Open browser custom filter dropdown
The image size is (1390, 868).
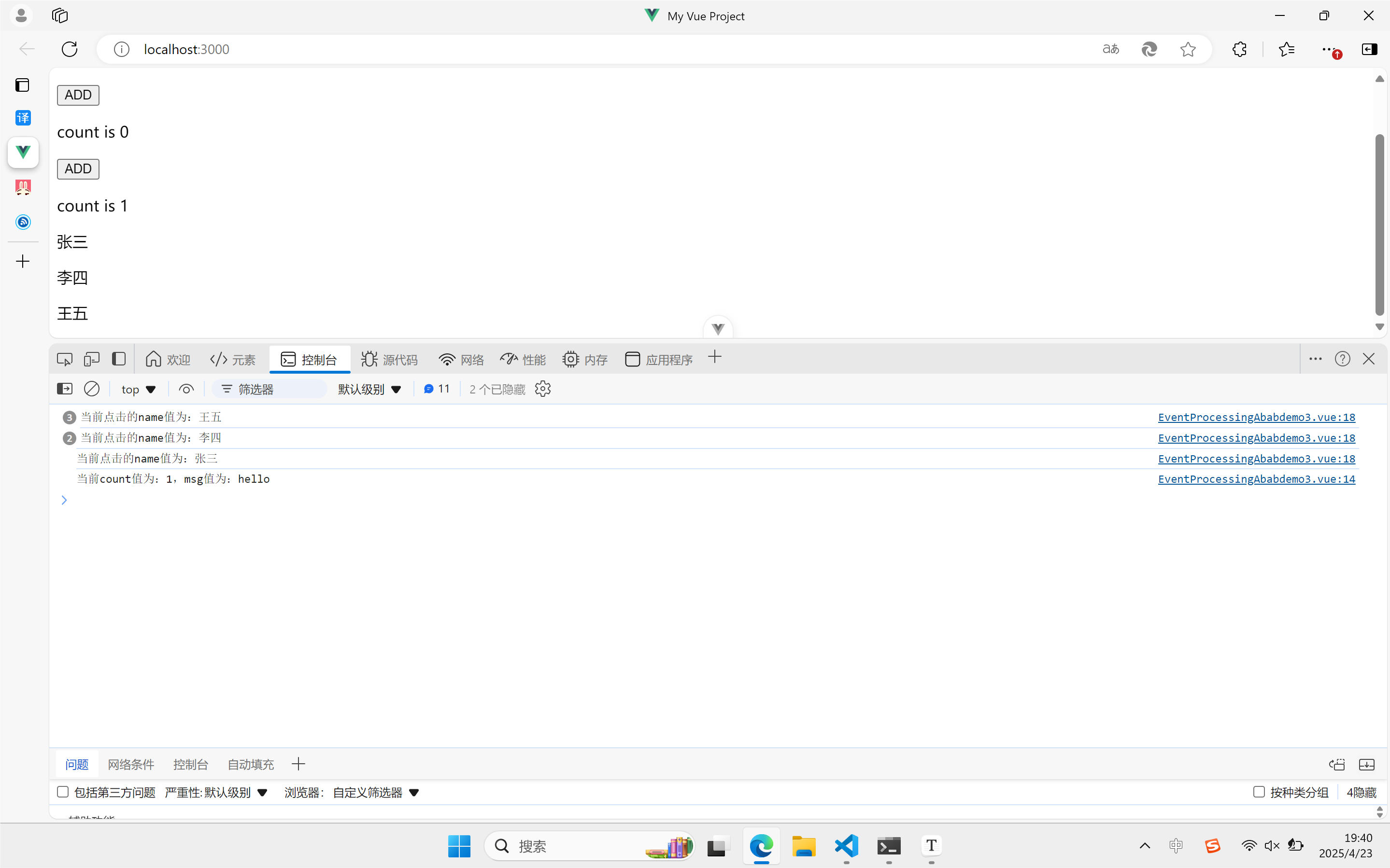click(x=376, y=792)
